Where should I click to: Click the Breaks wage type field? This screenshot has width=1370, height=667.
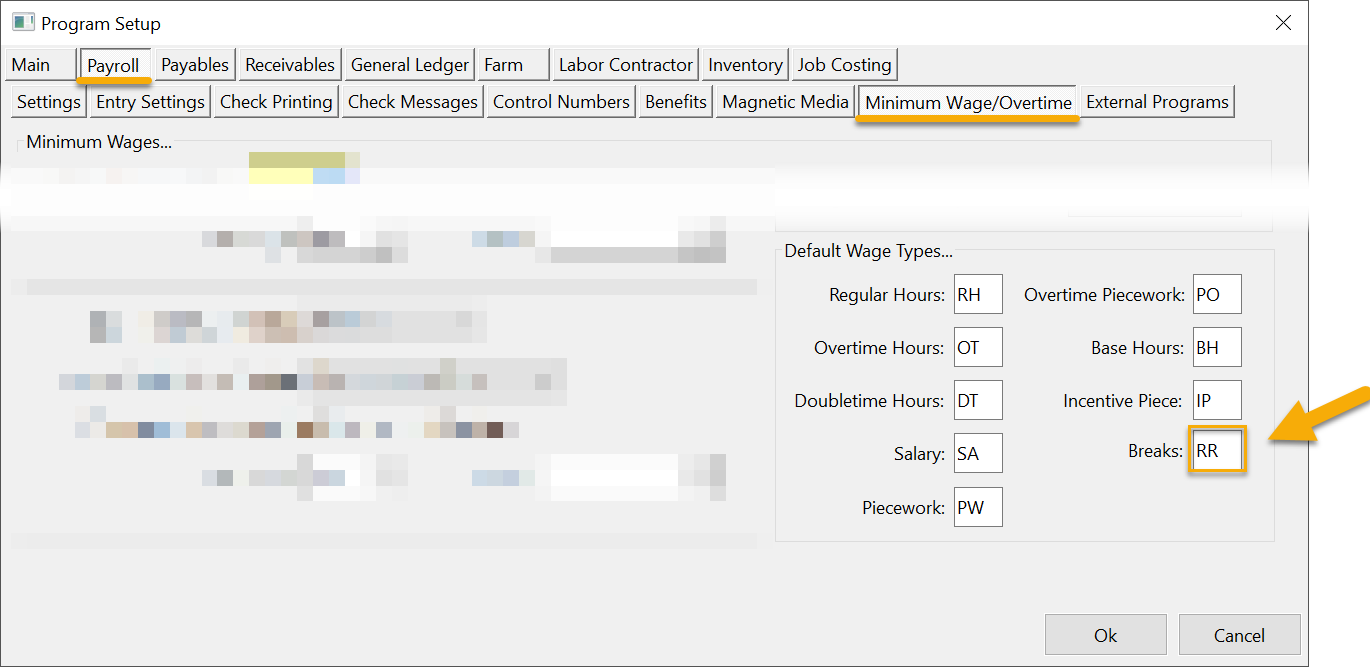point(1216,451)
